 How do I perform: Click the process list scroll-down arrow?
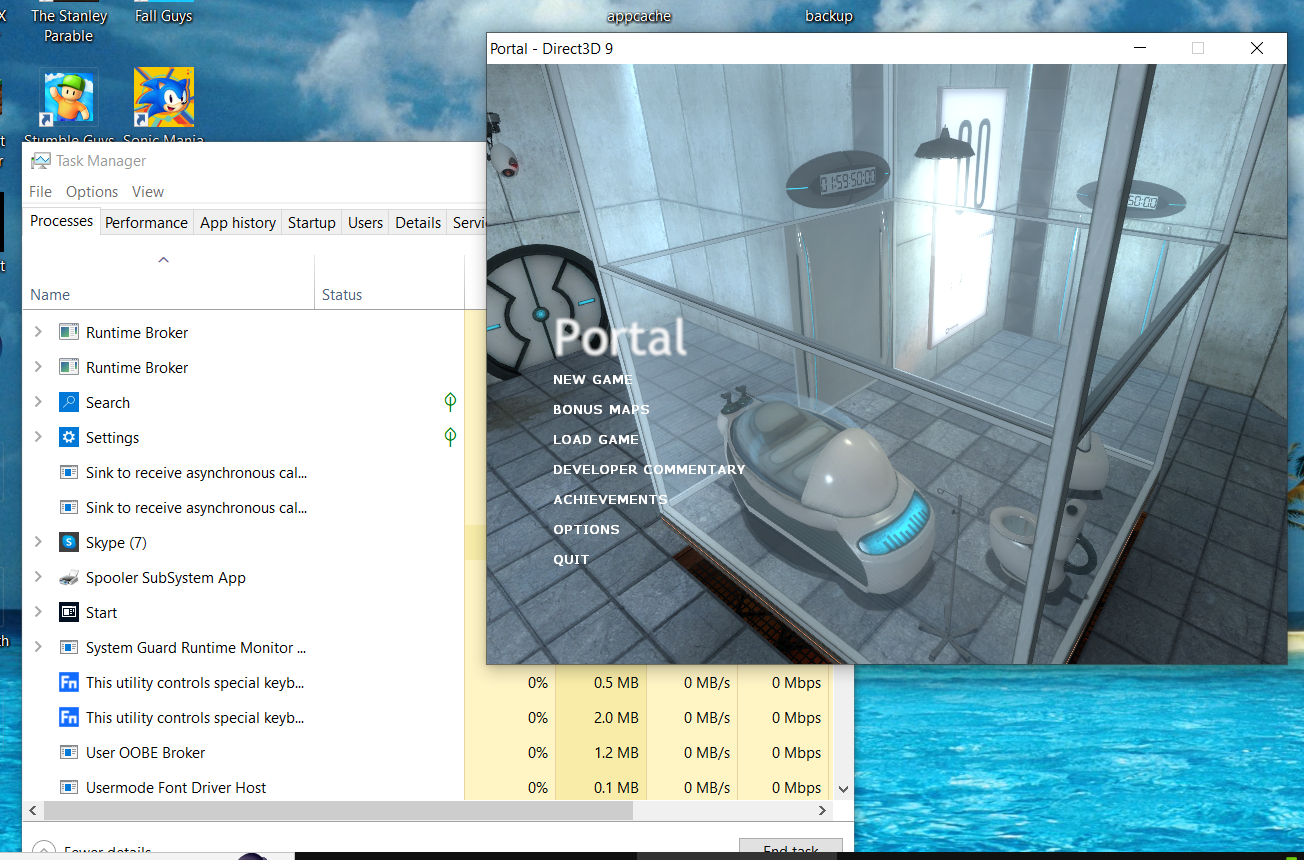pyautogui.click(x=845, y=789)
